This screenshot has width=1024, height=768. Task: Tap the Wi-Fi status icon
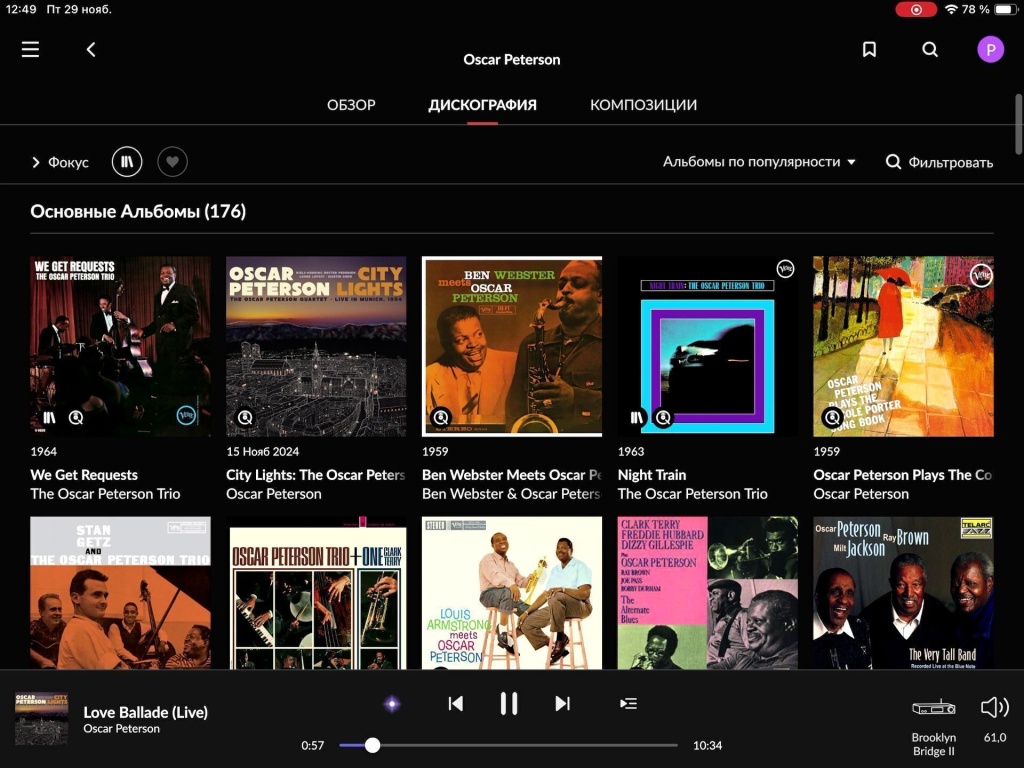(951, 9)
